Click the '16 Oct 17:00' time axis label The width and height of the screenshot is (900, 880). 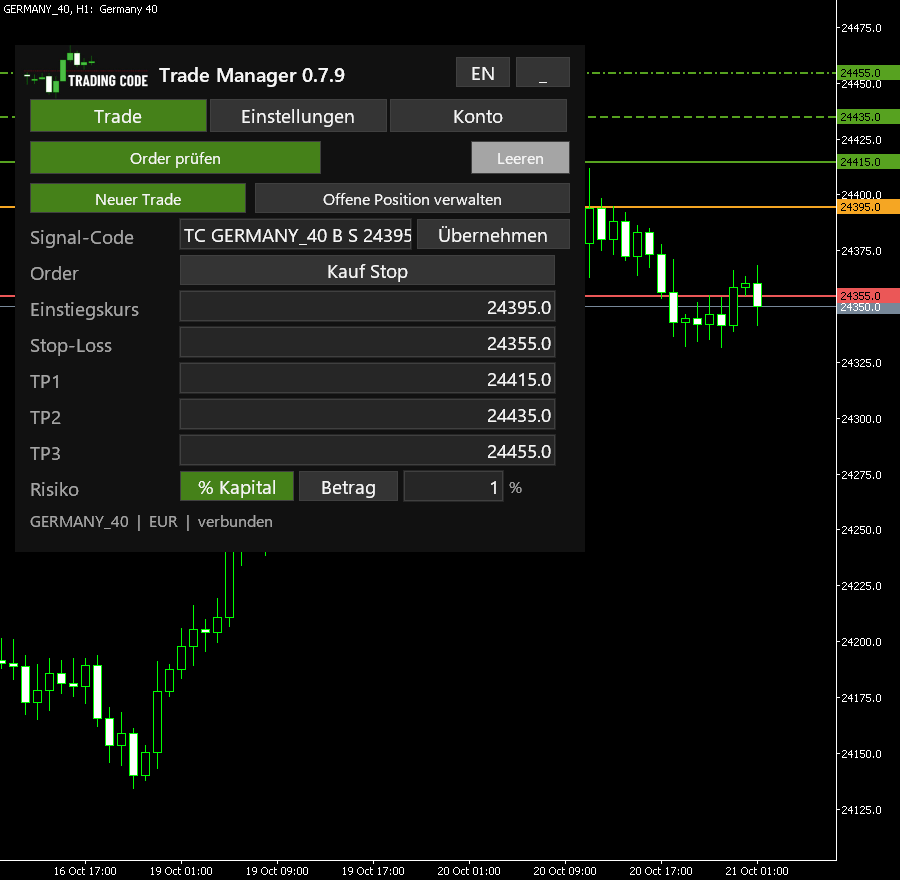(x=85, y=871)
